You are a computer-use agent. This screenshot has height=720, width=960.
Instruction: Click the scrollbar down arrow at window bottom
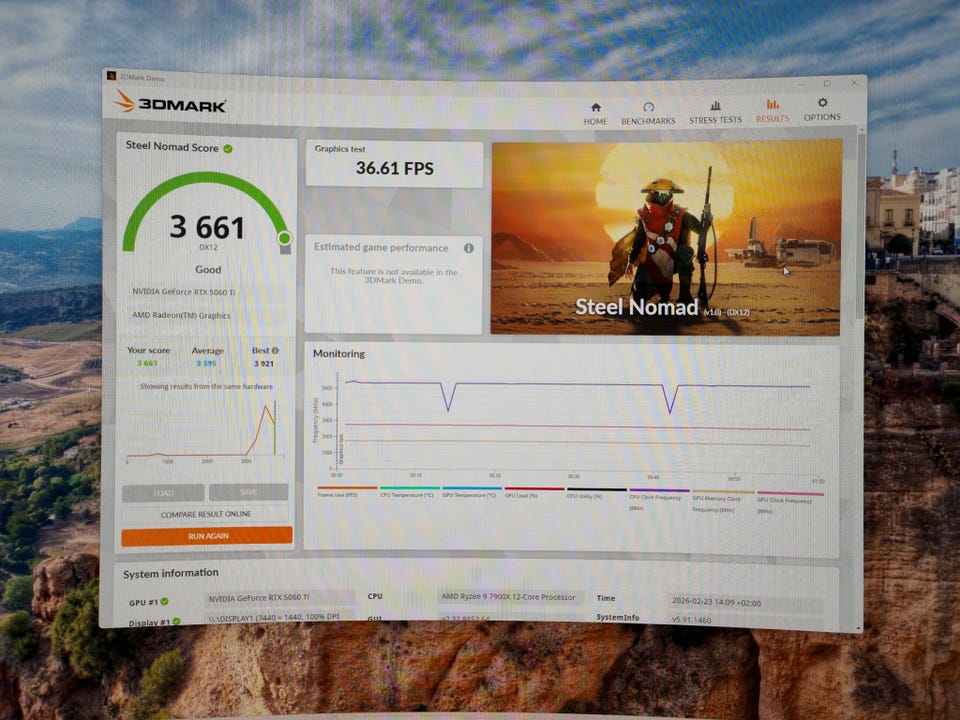[858, 629]
